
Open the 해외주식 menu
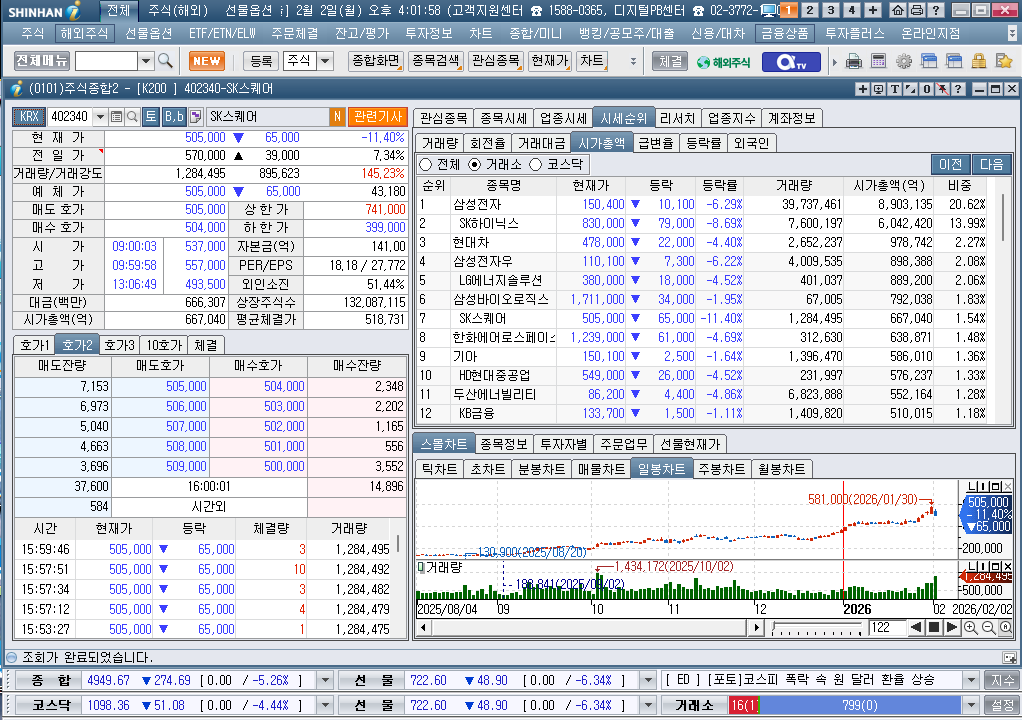(x=84, y=33)
